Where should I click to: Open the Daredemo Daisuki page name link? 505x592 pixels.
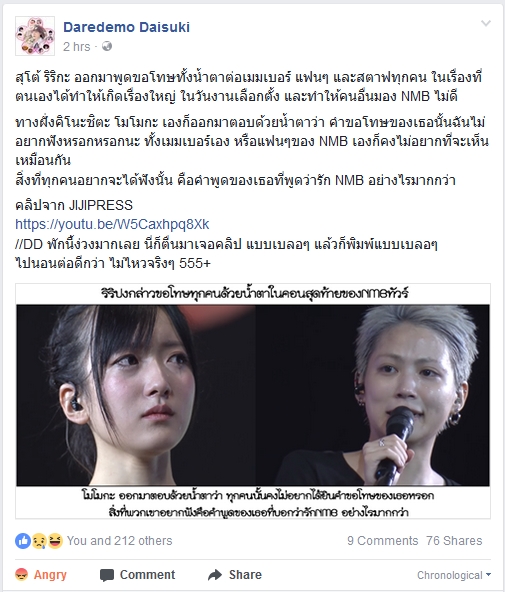pos(126,27)
